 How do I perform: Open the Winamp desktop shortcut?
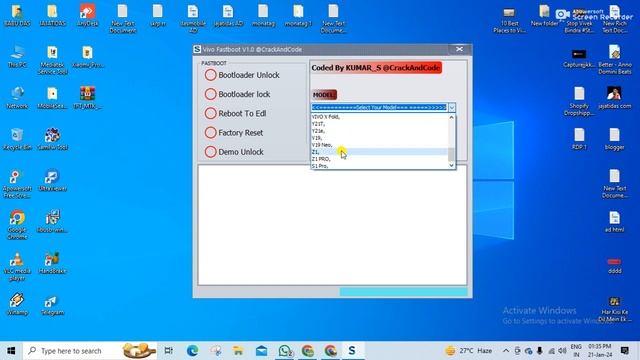tap(17, 304)
